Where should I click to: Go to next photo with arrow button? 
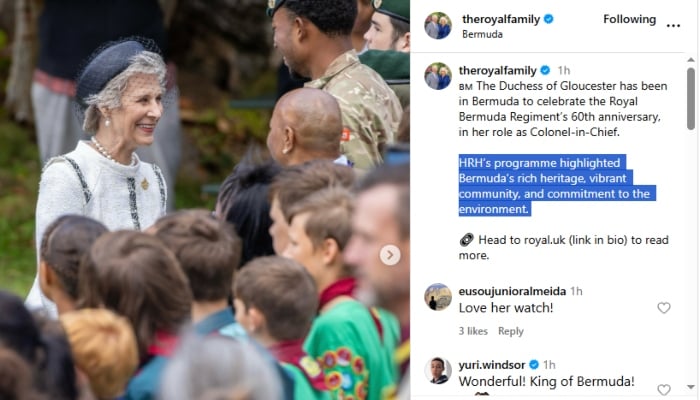390,255
